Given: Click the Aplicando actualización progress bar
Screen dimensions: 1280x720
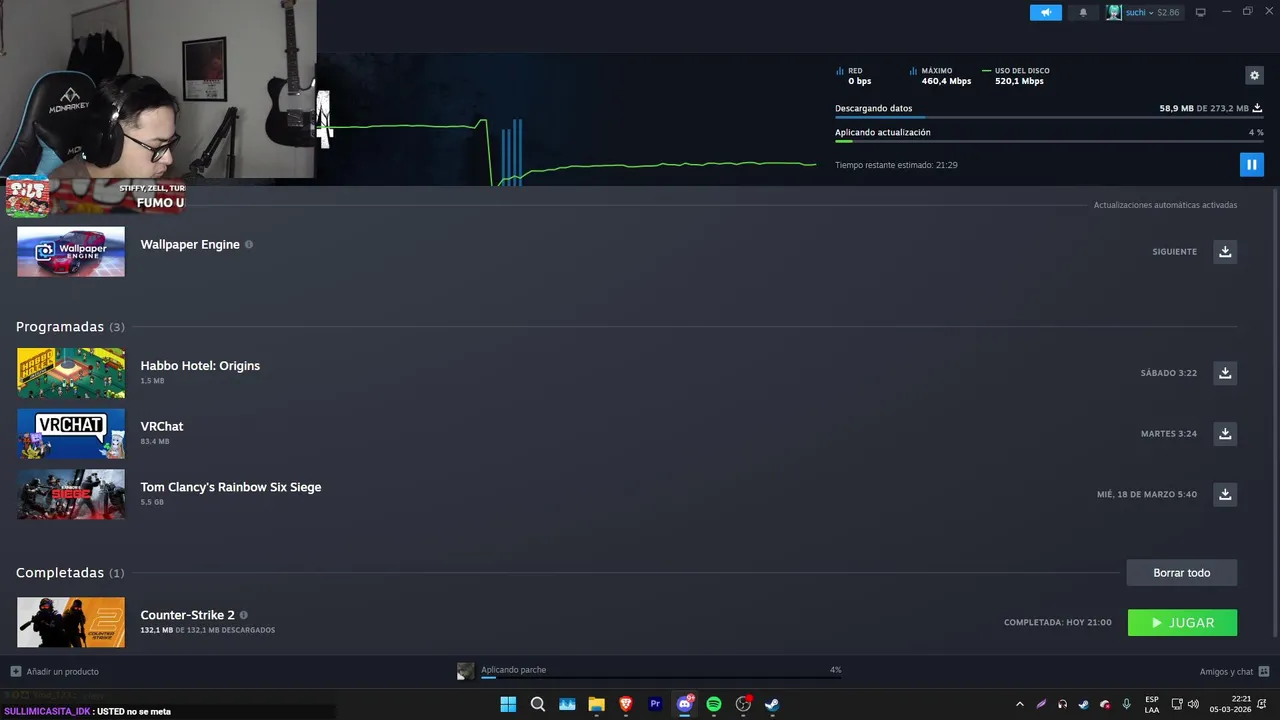Looking at the screenshot, I should [x=1049, y=142].
